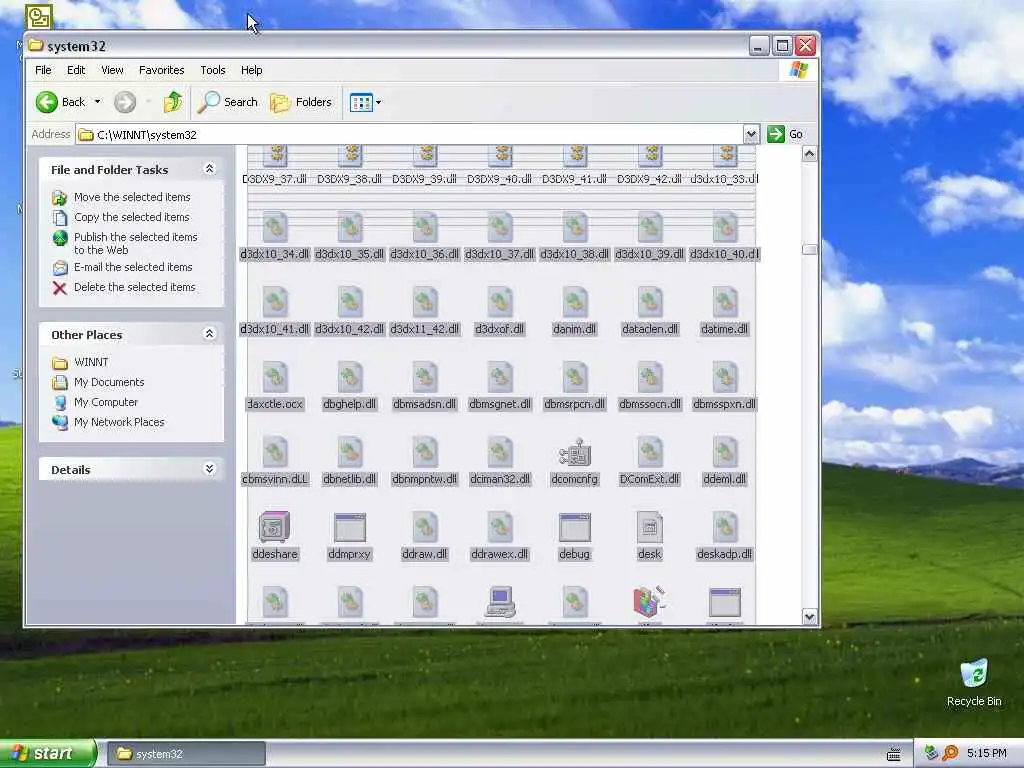1024x768 pixels.
Task: Click system32 taskbar button
Action: point(185,754)
